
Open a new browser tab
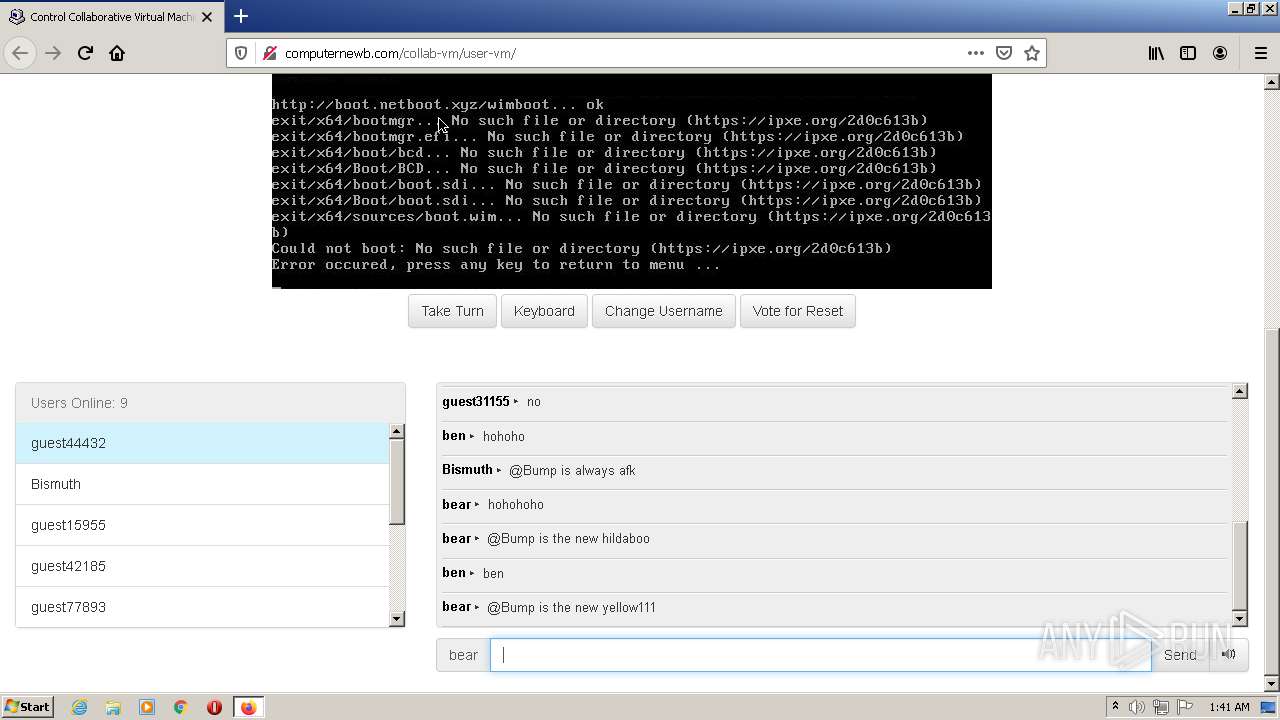click(x=241, y=16)
